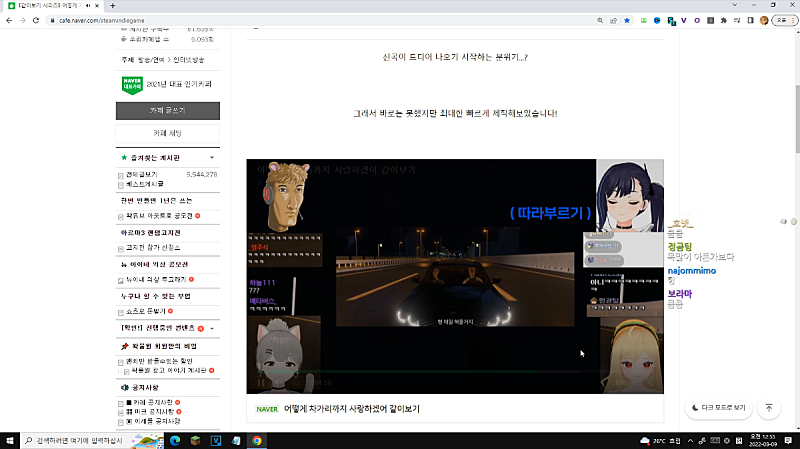Screen dimensions: 800x449
Task: Open the 전체글보기 board link
Action: point(143,174)
